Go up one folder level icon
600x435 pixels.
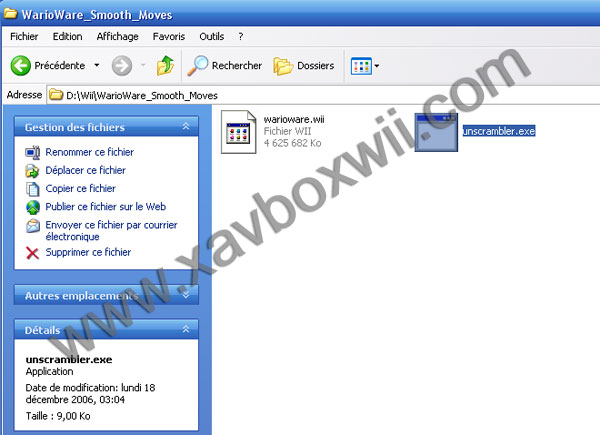pyautogui.click(x=165, y=65)
